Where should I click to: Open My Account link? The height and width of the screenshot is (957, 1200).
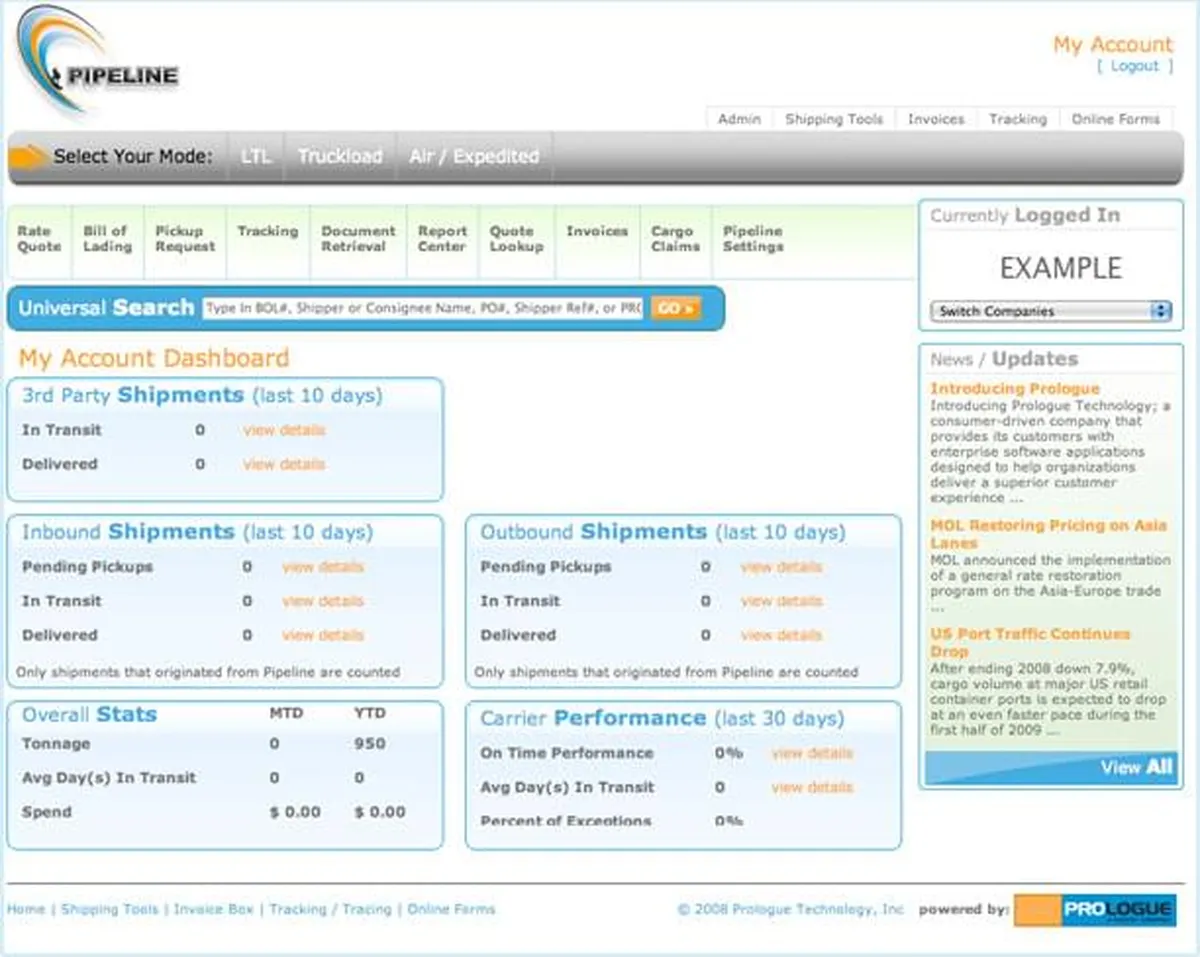click(1112, 45)
